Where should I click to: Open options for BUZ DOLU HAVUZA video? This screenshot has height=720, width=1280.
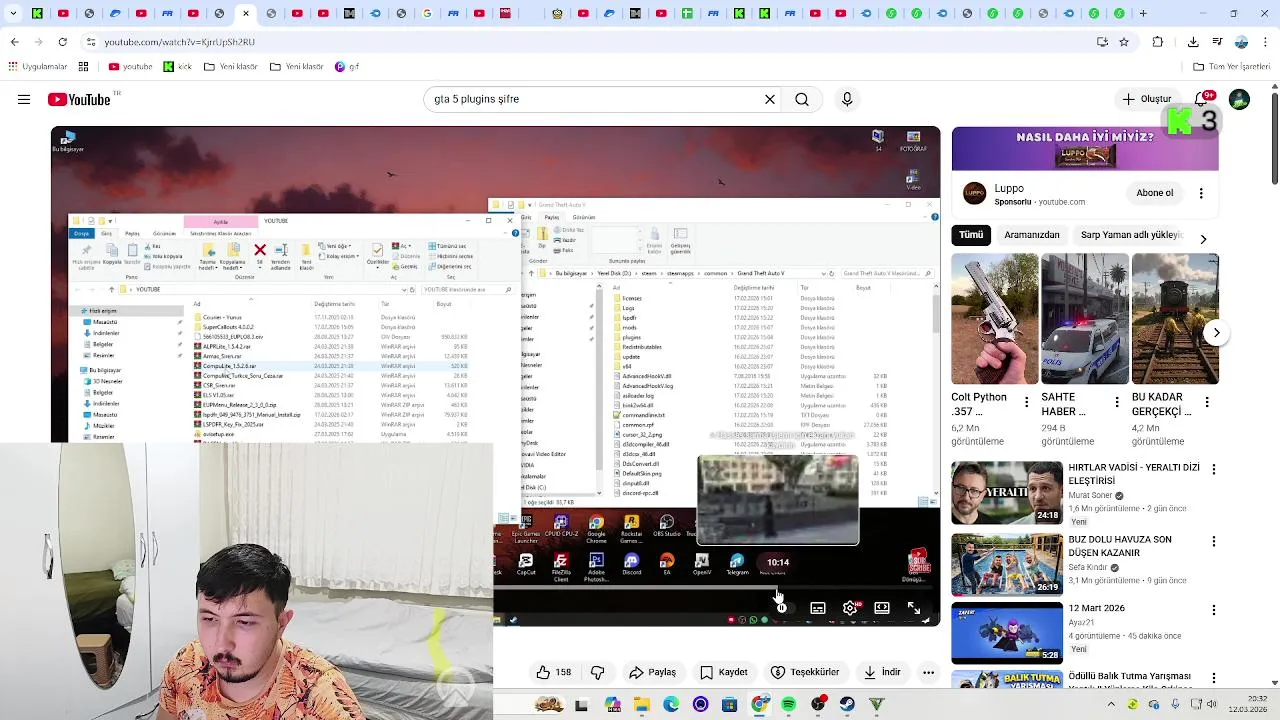pos(1214,541)
